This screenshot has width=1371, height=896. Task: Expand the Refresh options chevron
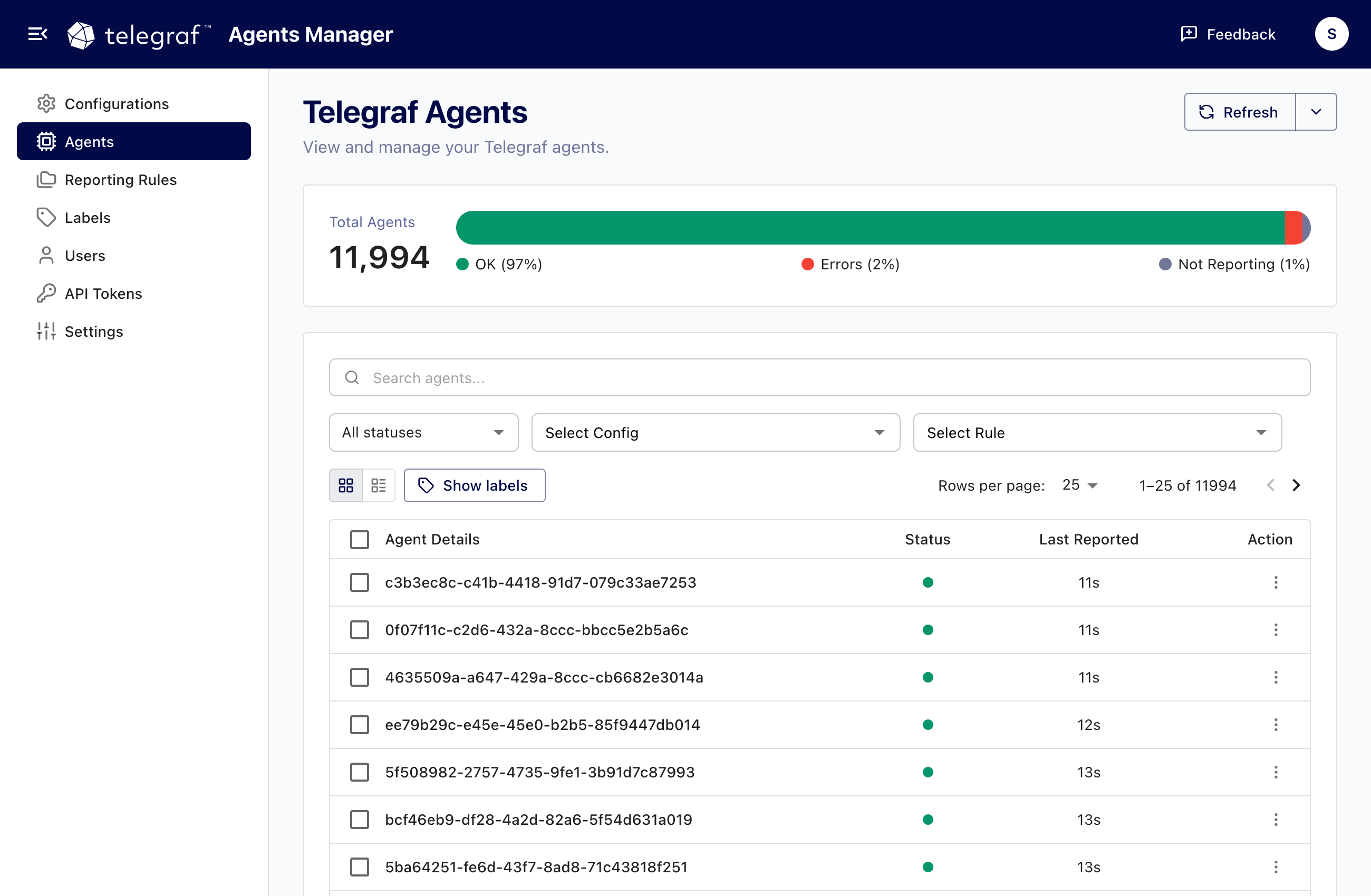click(x=1316, y=112)
